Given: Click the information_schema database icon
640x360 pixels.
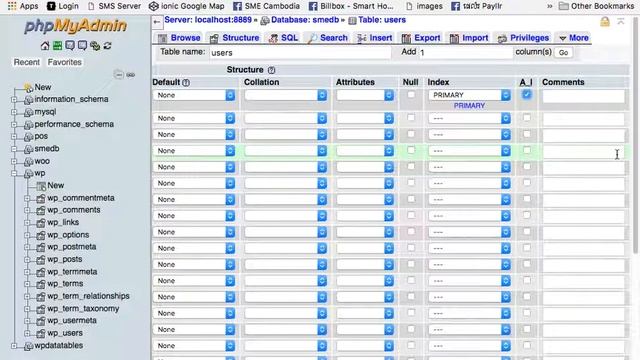Looking at the screenshot, I should pyautogui.click(x=29, y=100).
